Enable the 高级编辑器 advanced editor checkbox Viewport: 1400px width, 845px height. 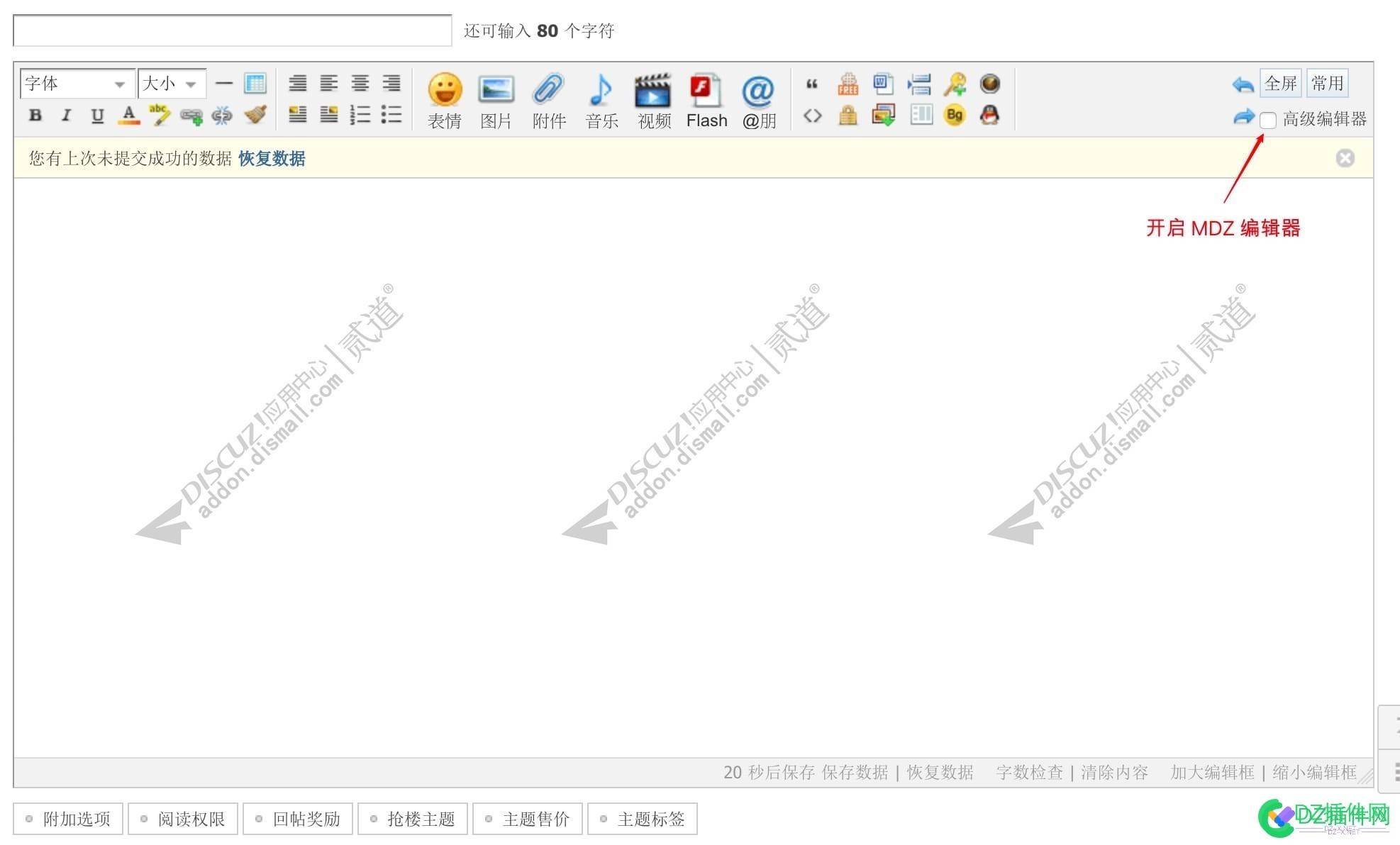[1269, 119]
